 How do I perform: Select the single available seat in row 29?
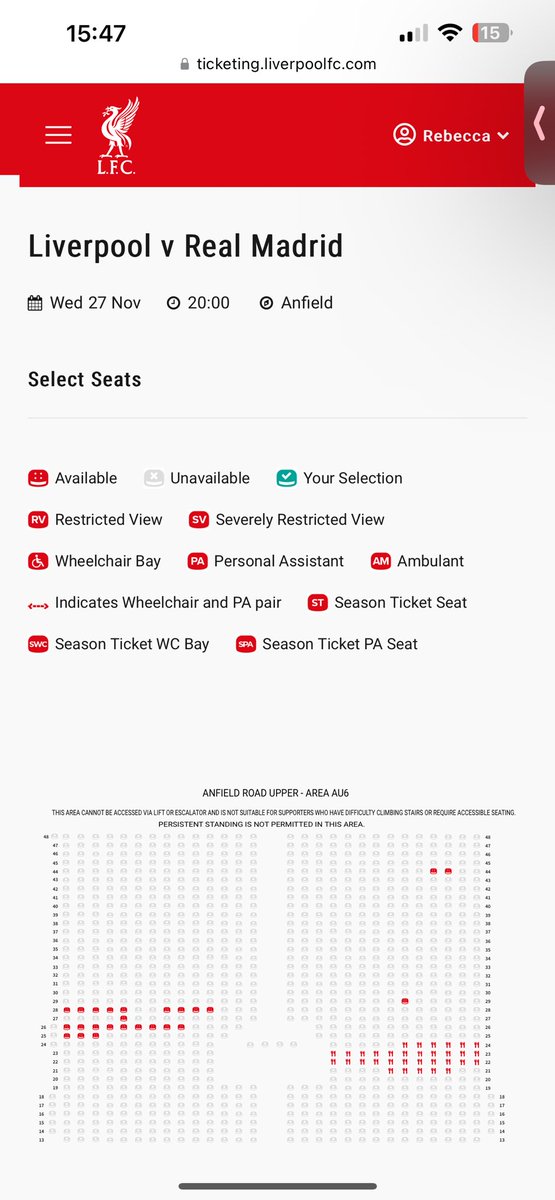405,1001
